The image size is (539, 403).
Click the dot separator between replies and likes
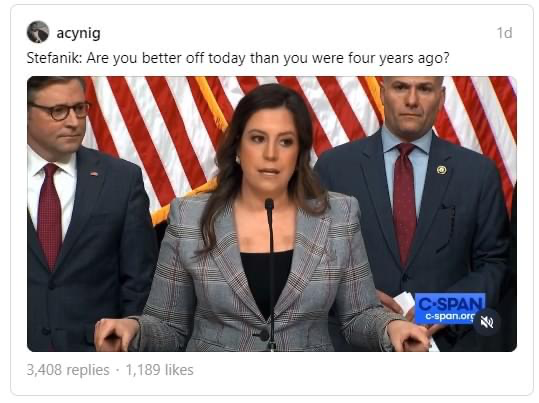point(118,370)
